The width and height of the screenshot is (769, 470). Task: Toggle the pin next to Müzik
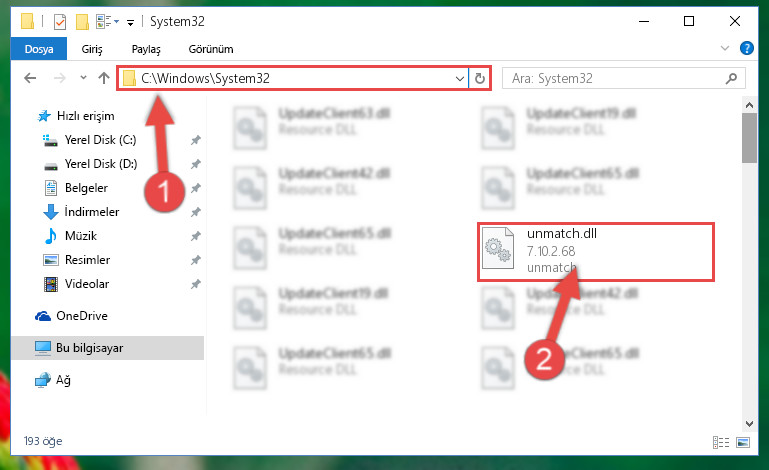(196, 236)
